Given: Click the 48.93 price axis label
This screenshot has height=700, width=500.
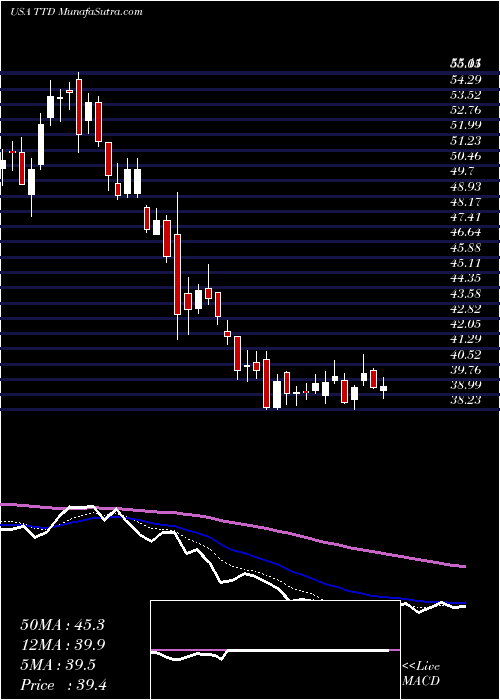Looking at the screenshot, I should pyautogui.click(x=464, y=187).
